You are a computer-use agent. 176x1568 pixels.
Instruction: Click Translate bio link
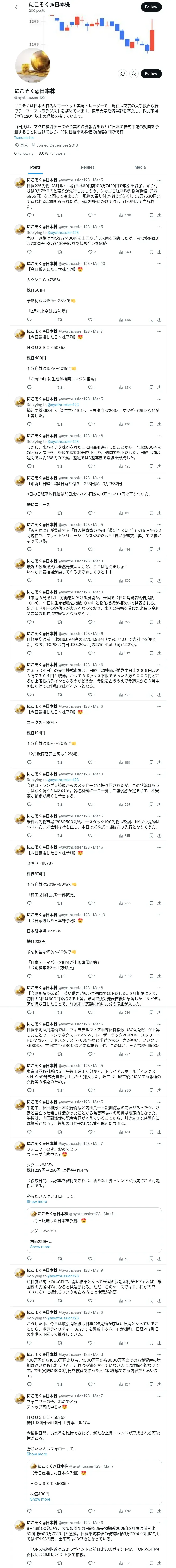[24, 137]
